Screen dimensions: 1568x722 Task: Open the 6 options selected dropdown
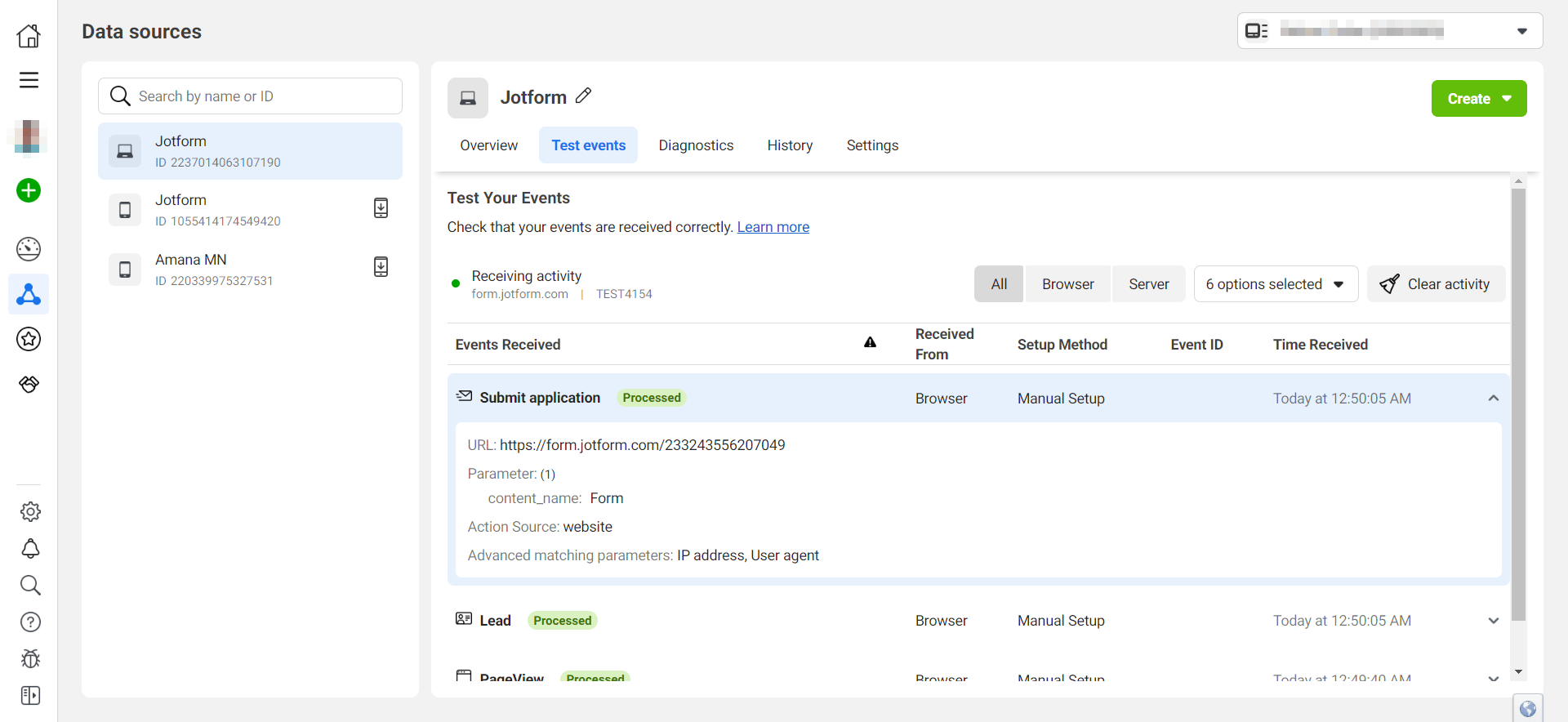[x=1275, y=284]
